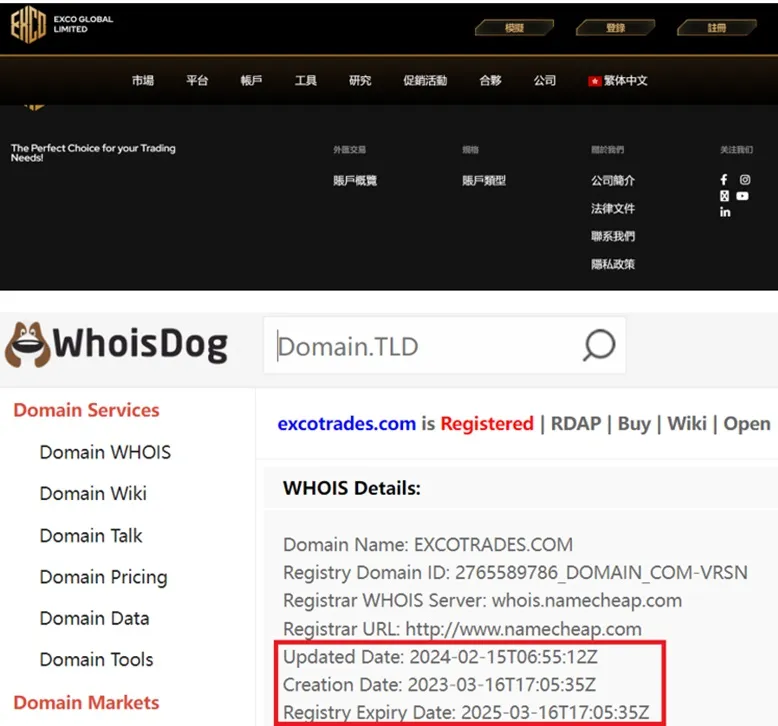Viewport: 778px width, 726px height.
Task: Open the Instagram social icon
Action: click(745, 180)
